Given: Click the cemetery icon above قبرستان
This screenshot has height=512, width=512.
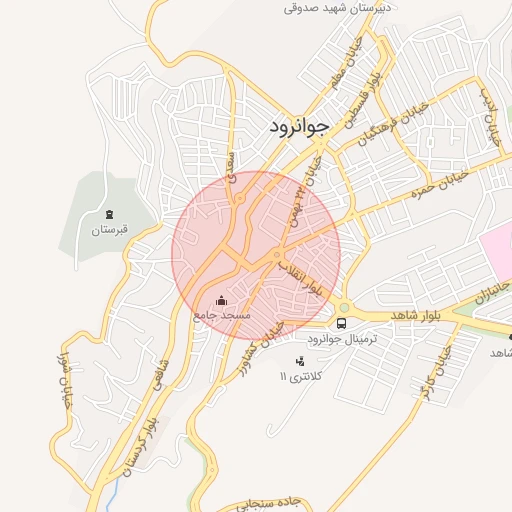Looking at the screenshot, I should click(x=109, y=215).
